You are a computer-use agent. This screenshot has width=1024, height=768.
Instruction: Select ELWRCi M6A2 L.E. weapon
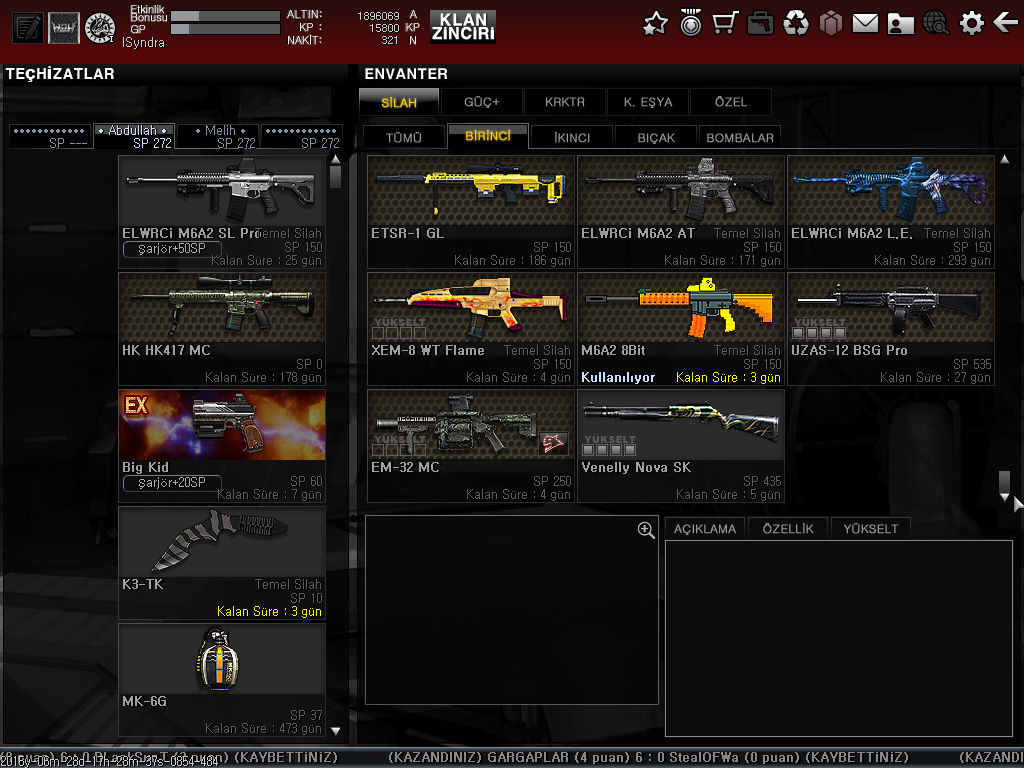coord(891,212)
